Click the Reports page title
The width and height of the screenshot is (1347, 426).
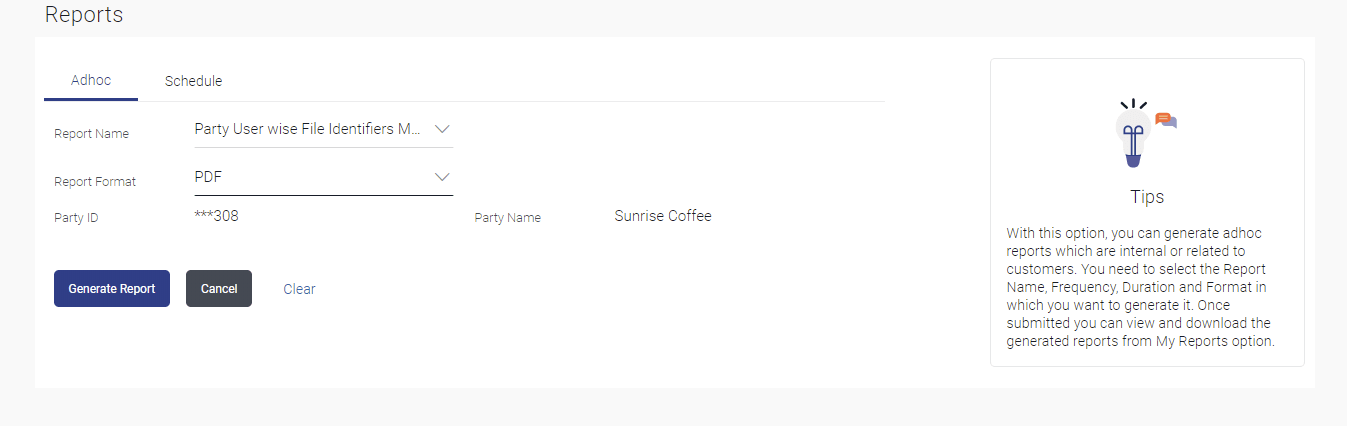tap(84, 15)
